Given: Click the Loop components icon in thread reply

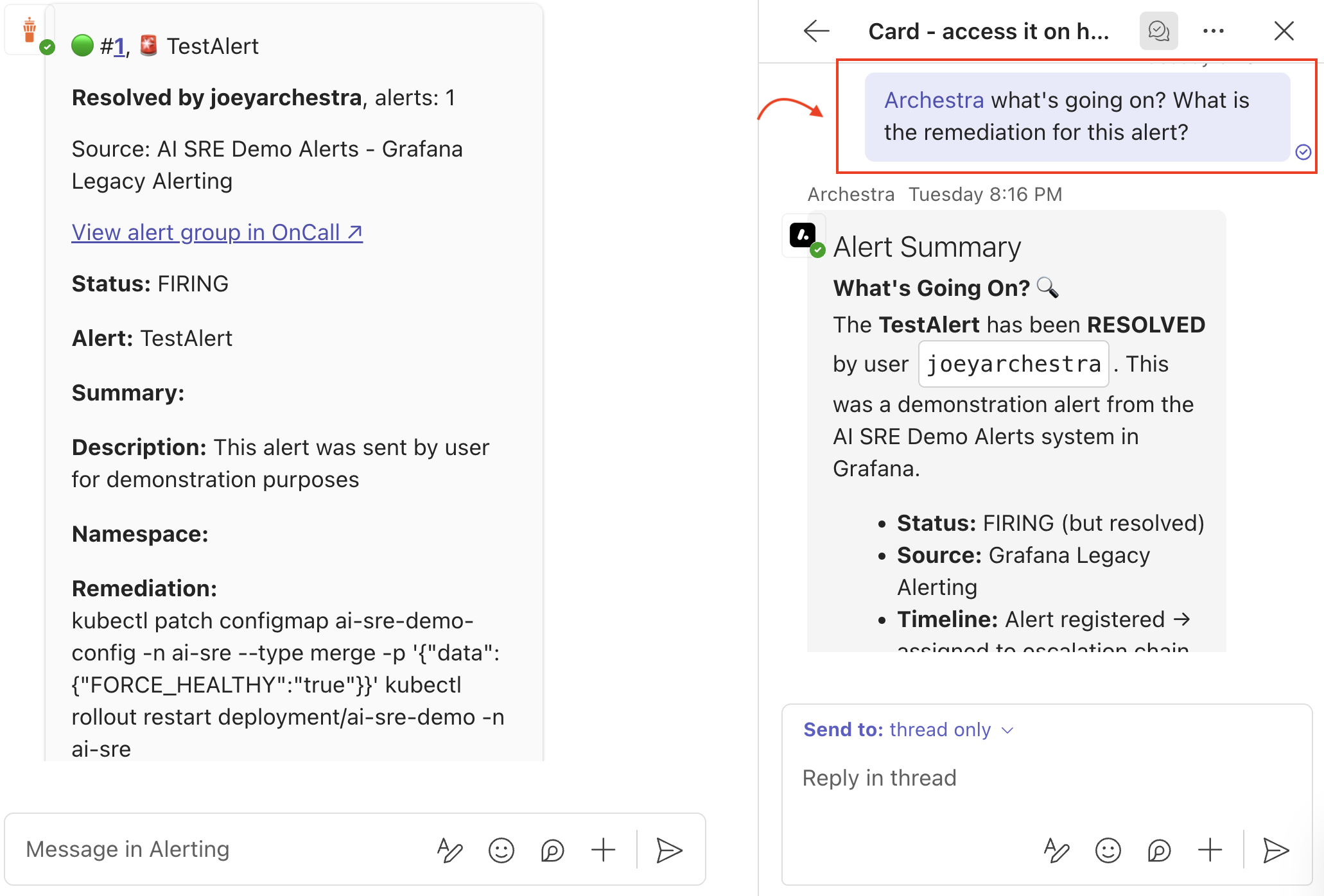Looking at the screenshot, I should [x=1159, y=850].
